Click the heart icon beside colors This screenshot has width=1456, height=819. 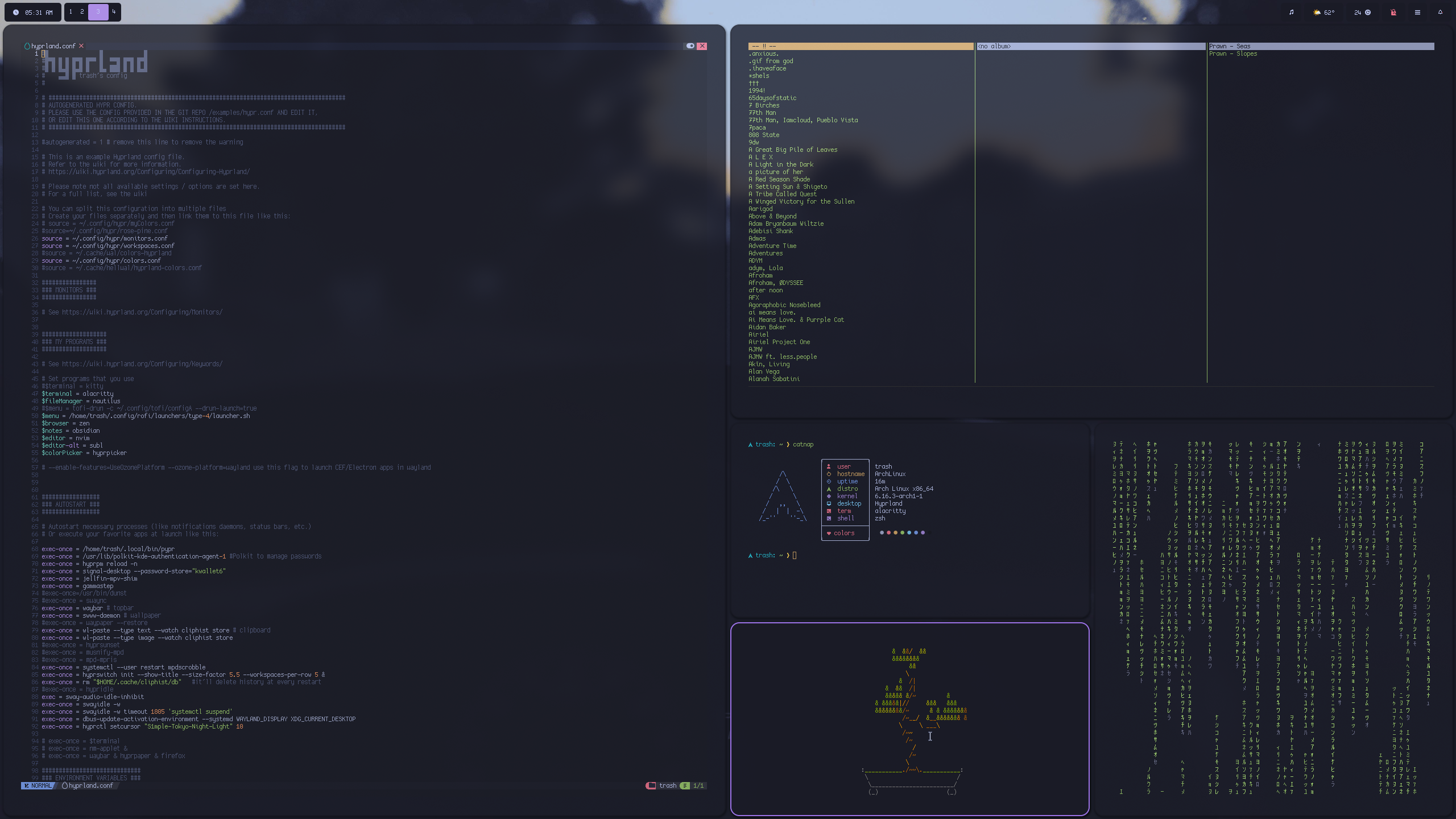pos(829,533)
